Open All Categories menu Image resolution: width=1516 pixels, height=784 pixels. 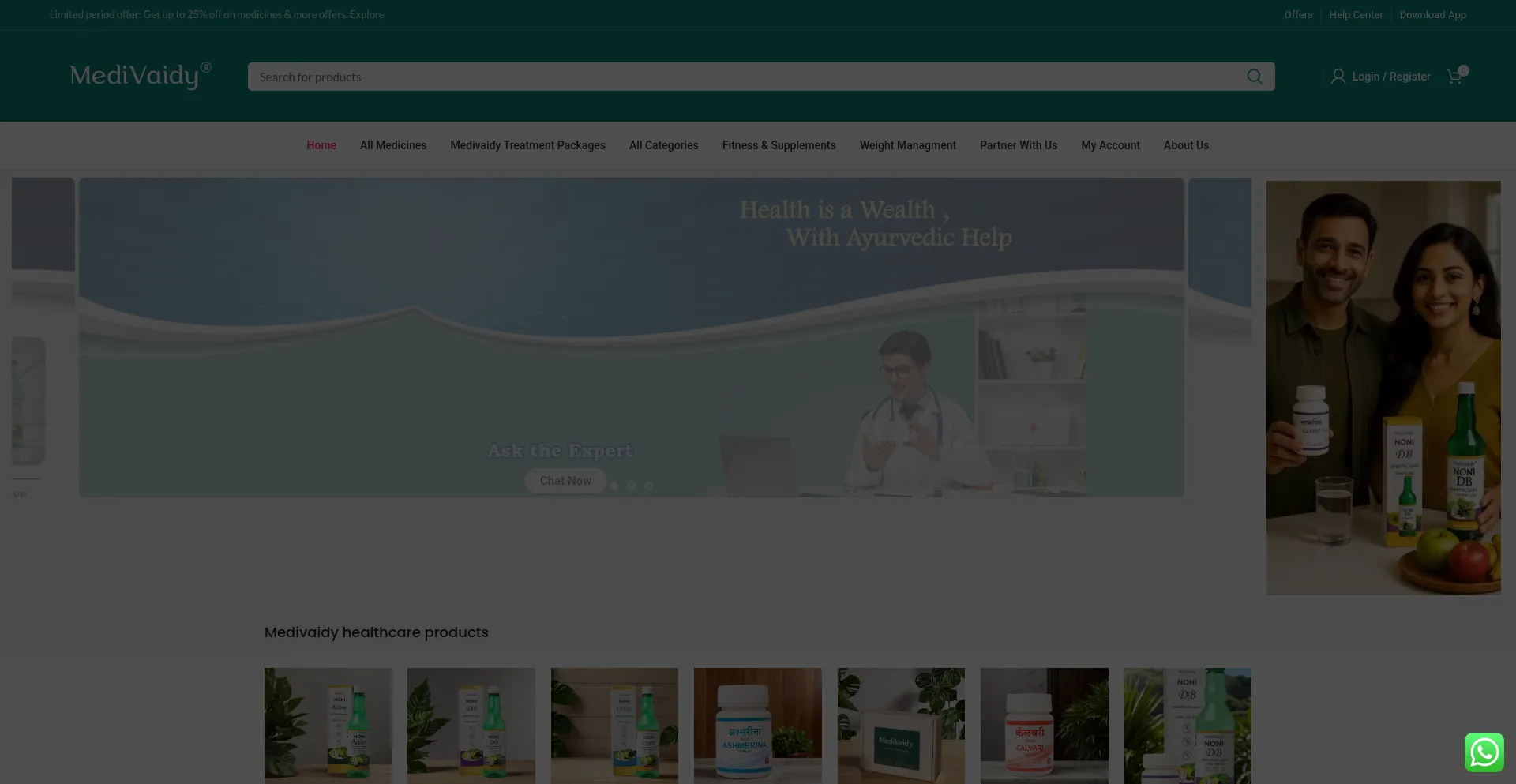(663, 145)
